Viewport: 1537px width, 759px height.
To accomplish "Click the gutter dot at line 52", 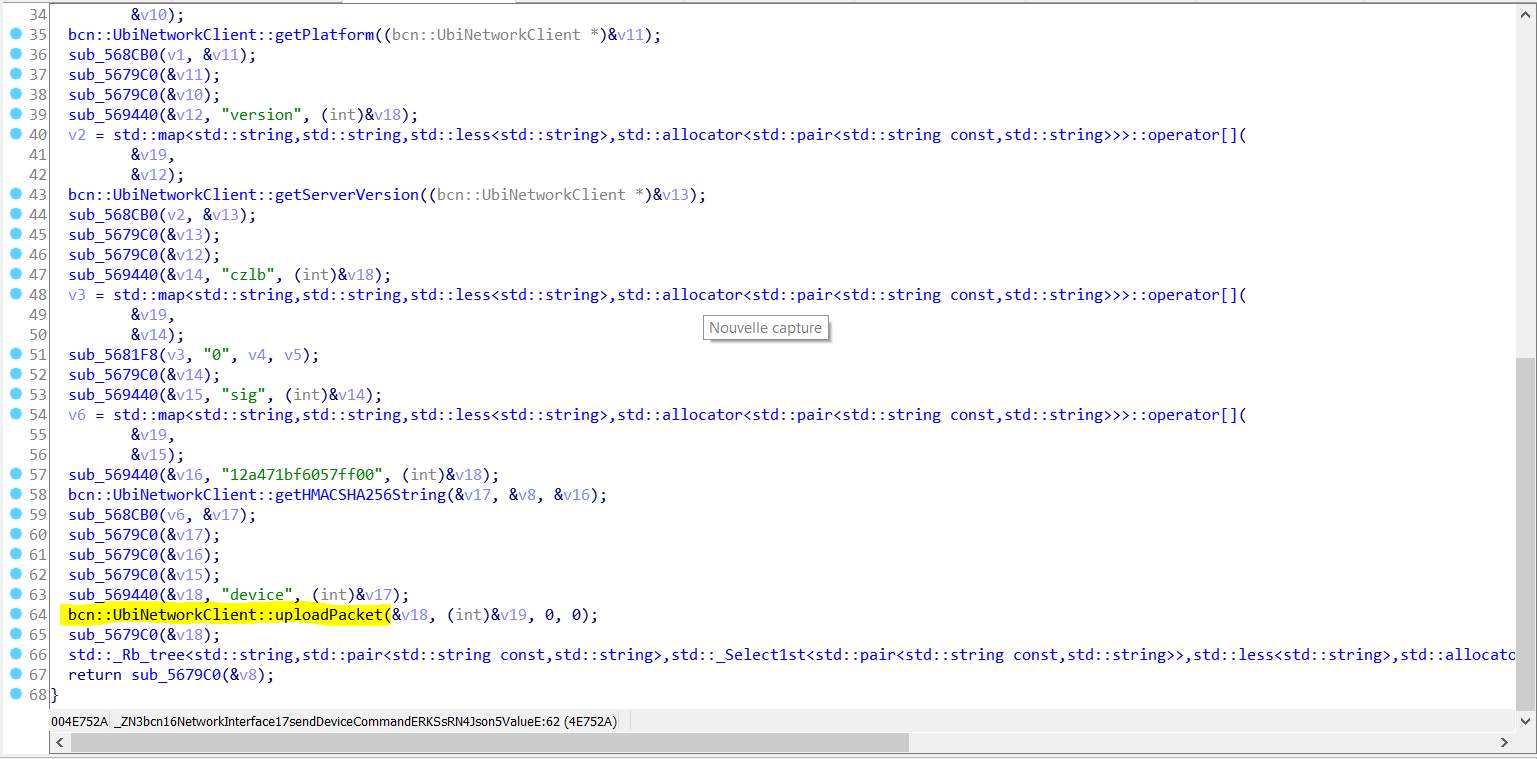I will (15, 374).
